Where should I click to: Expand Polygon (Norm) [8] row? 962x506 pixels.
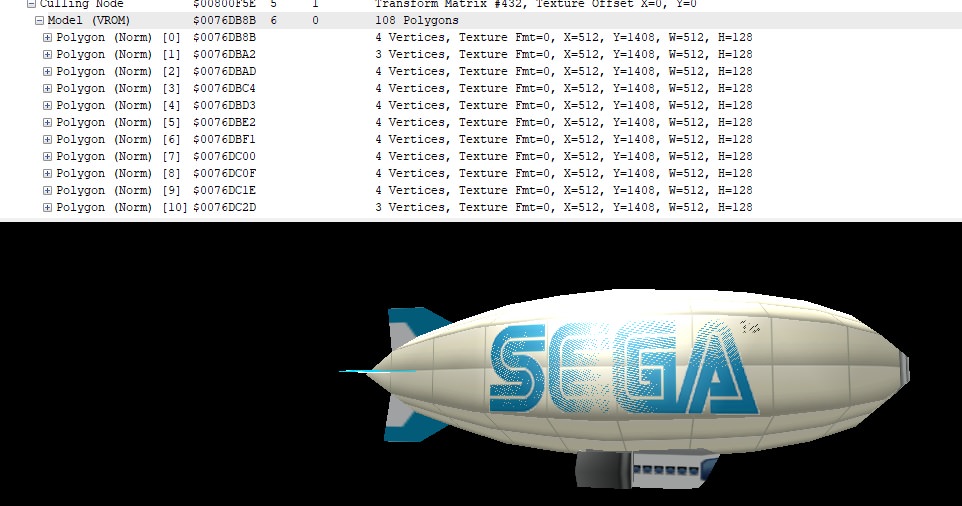(x=47, y=174)
